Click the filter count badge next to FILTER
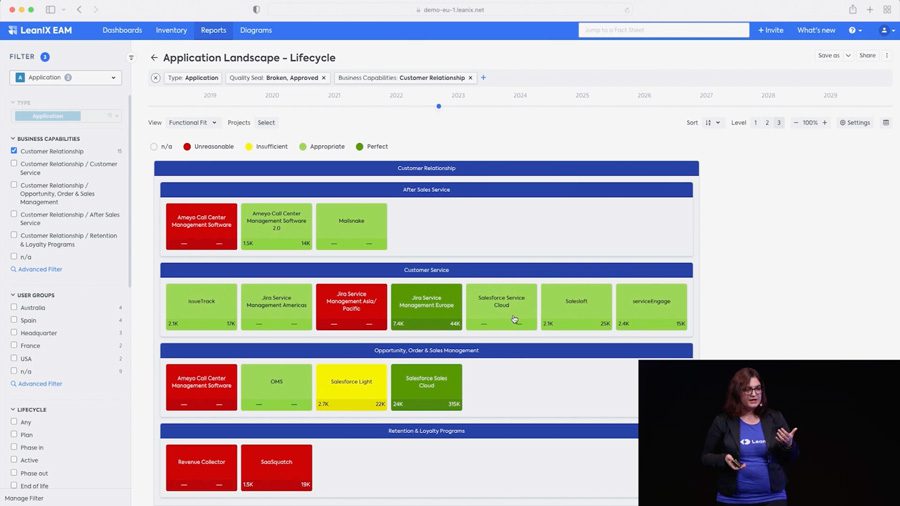 (x=45, y=57)
